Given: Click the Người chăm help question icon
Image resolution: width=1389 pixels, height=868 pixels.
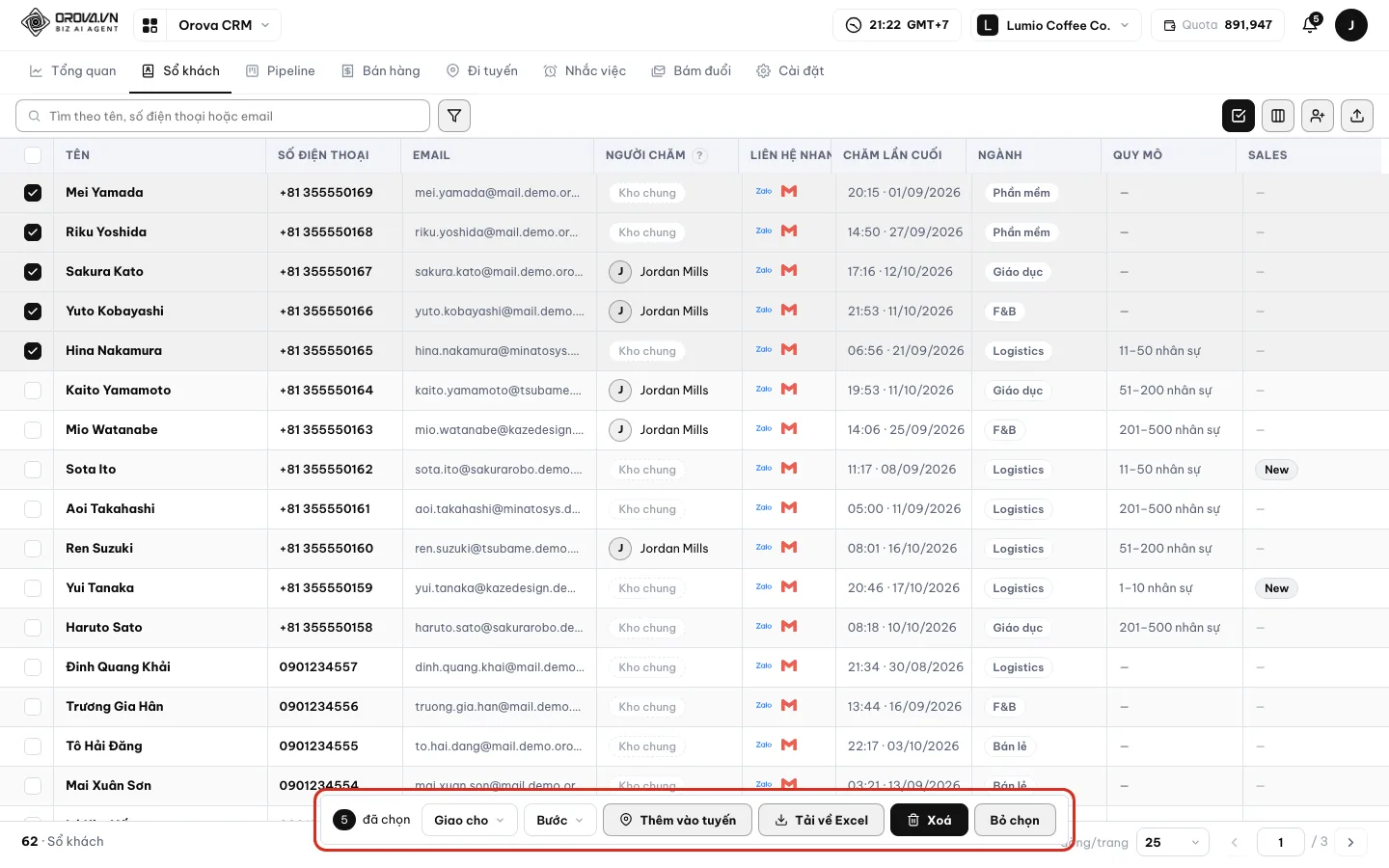Looking at the screenshot, I should click(700, 155).
